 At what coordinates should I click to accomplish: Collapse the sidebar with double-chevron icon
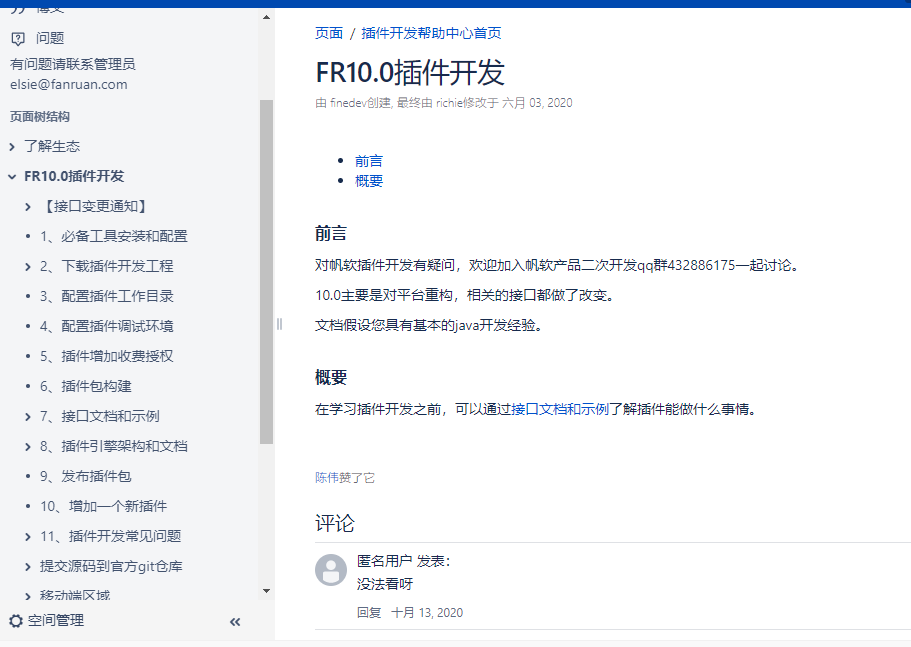tap(235, 622)
